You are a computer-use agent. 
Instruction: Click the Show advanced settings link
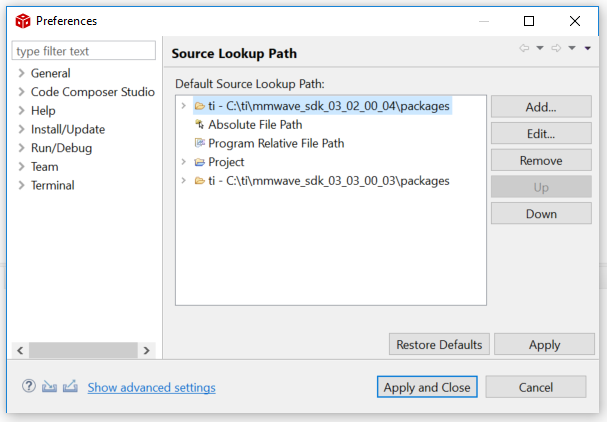pos(151,387)
